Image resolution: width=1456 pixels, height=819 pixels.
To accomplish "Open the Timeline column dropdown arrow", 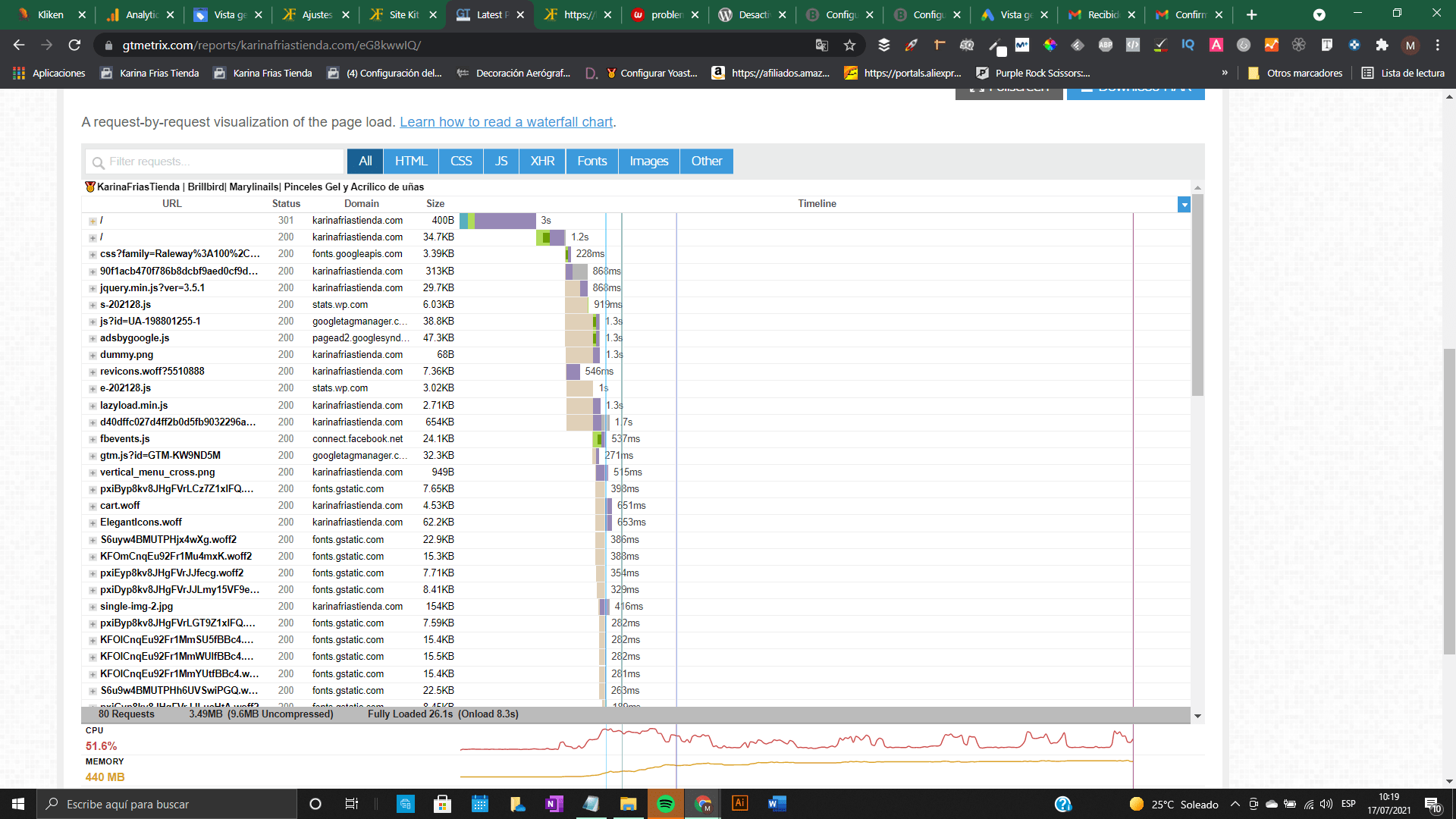I will pos(1184,204).
